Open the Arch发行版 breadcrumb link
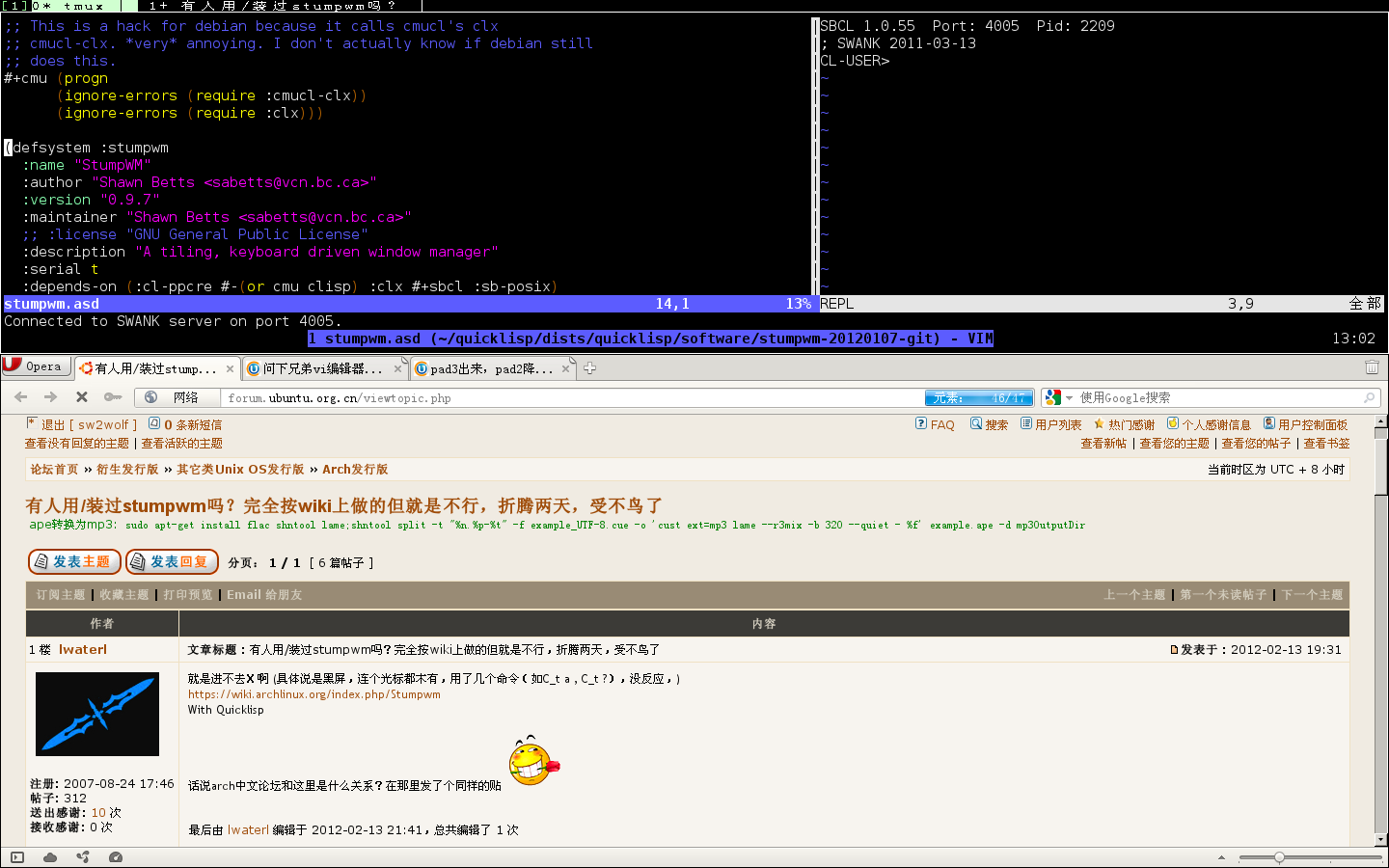The width and height of the screenshot is (1389, 868). [355, 470]
